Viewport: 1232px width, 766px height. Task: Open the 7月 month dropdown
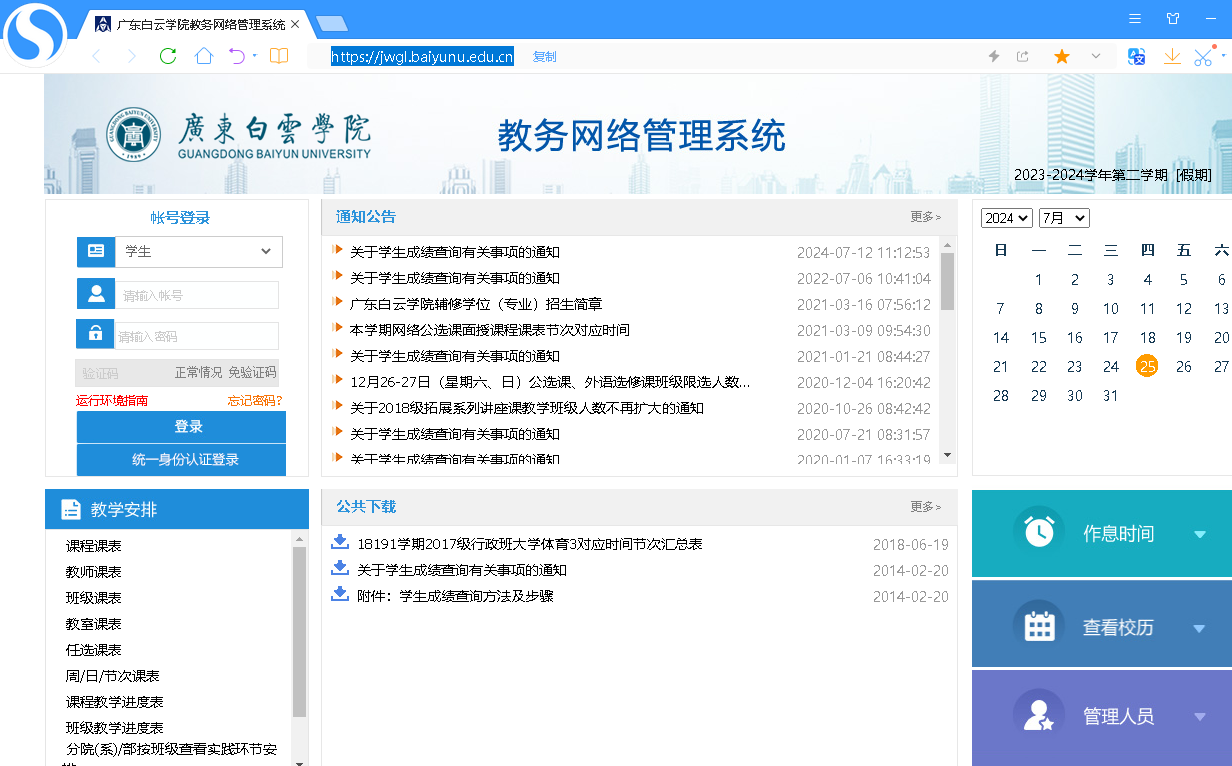coord(1064,218)
